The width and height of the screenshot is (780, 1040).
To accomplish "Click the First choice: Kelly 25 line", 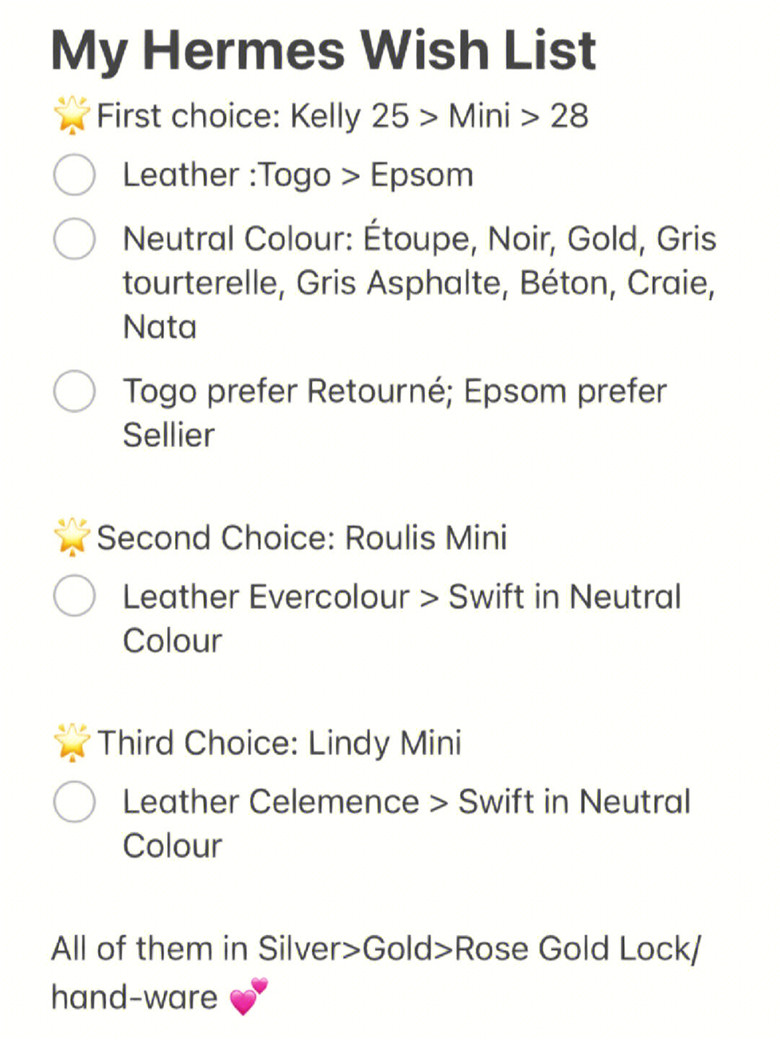I will coord(342,115).
